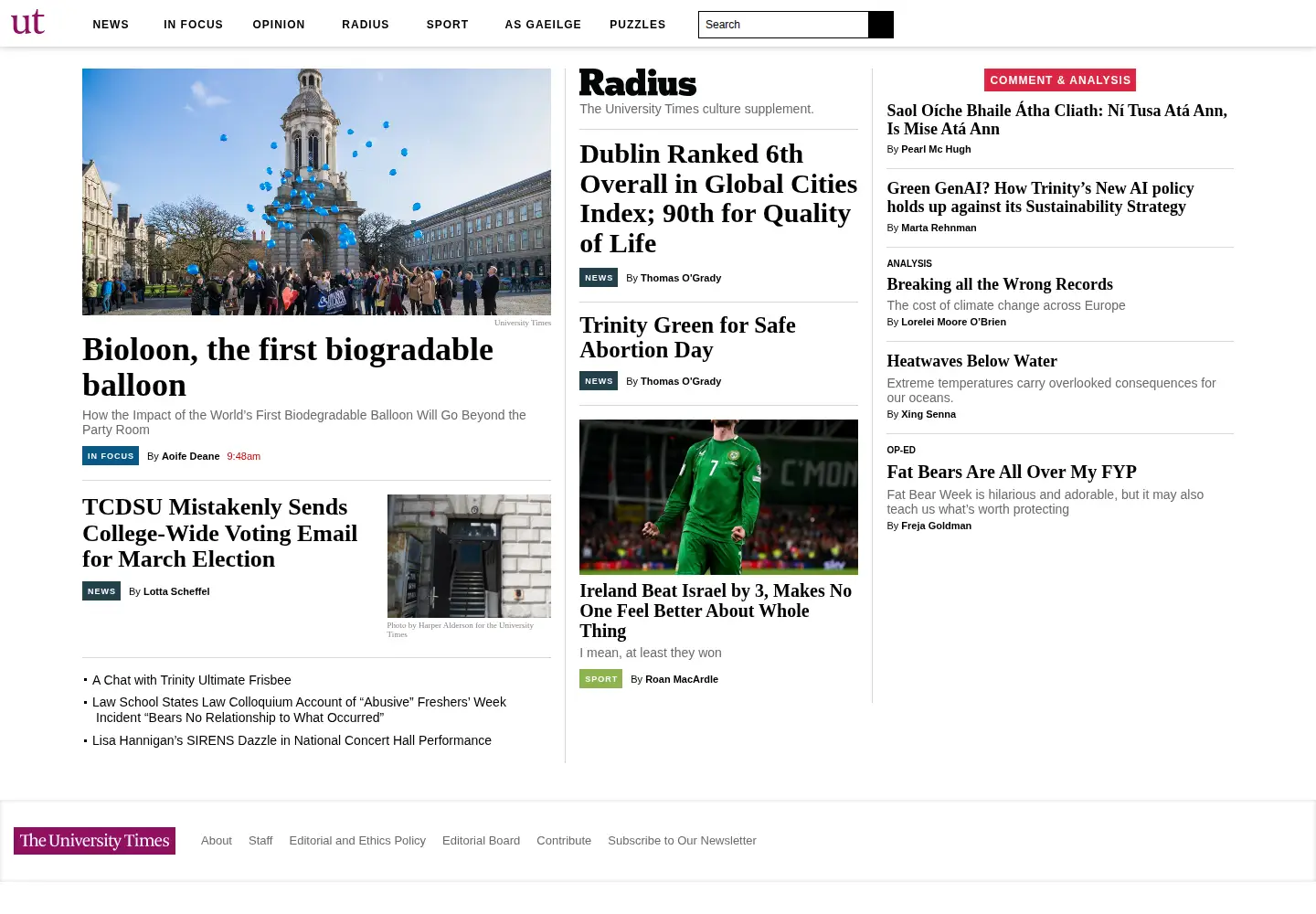This screenshot has height=914, width=1316.
Task: Open the Bioloon balloons lead photo
Action: pyautogui.click(x=316, y=192)
